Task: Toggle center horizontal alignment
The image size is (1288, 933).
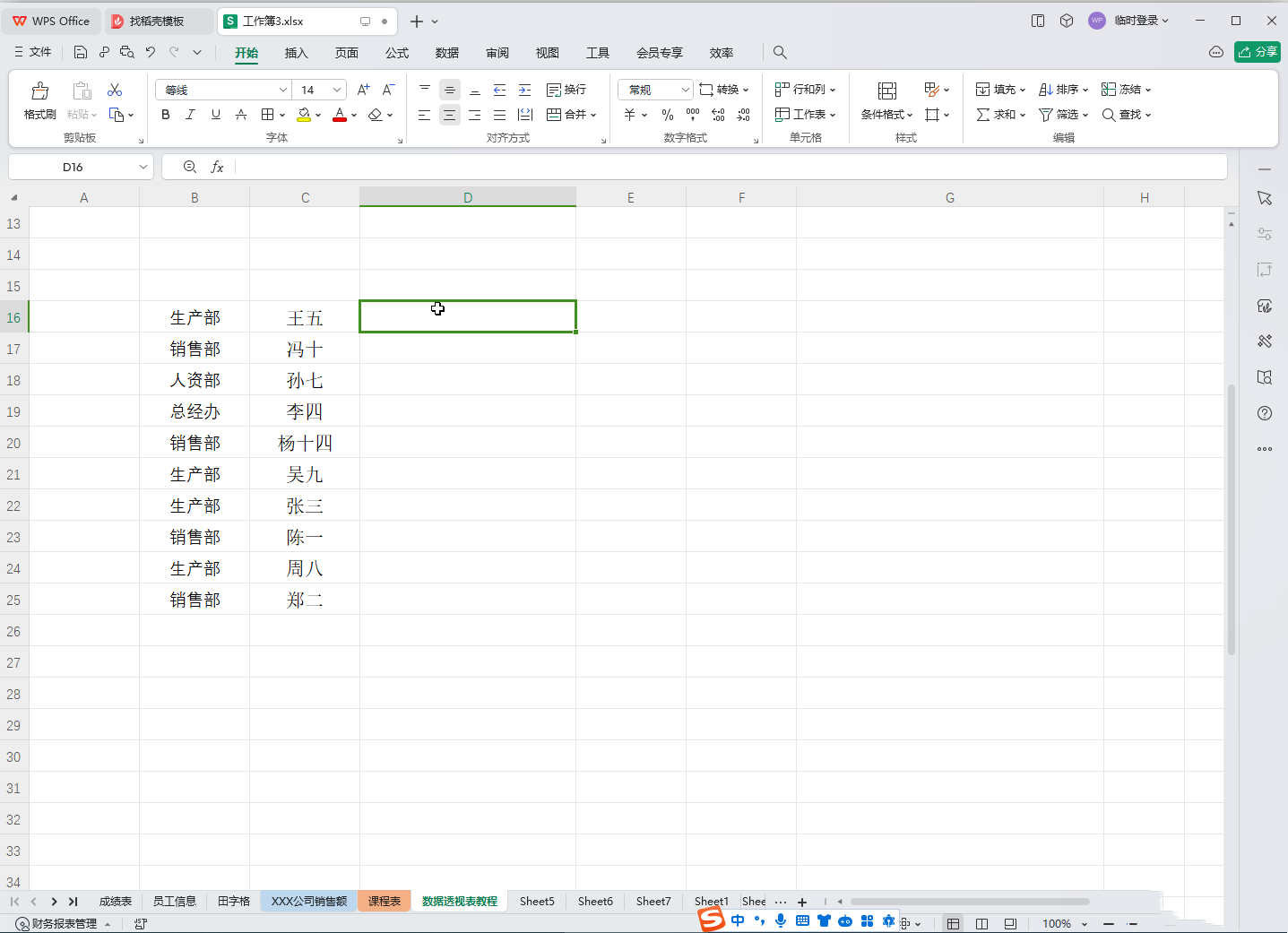Action: (450, 115)
